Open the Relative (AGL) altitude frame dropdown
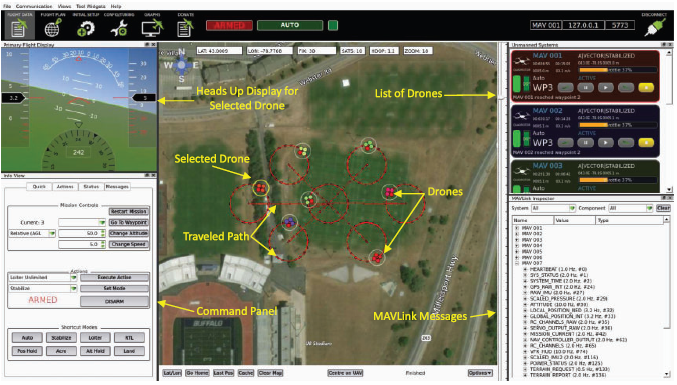Image resolution: width=677 pixels, height=385 pixels. [32, 234]
